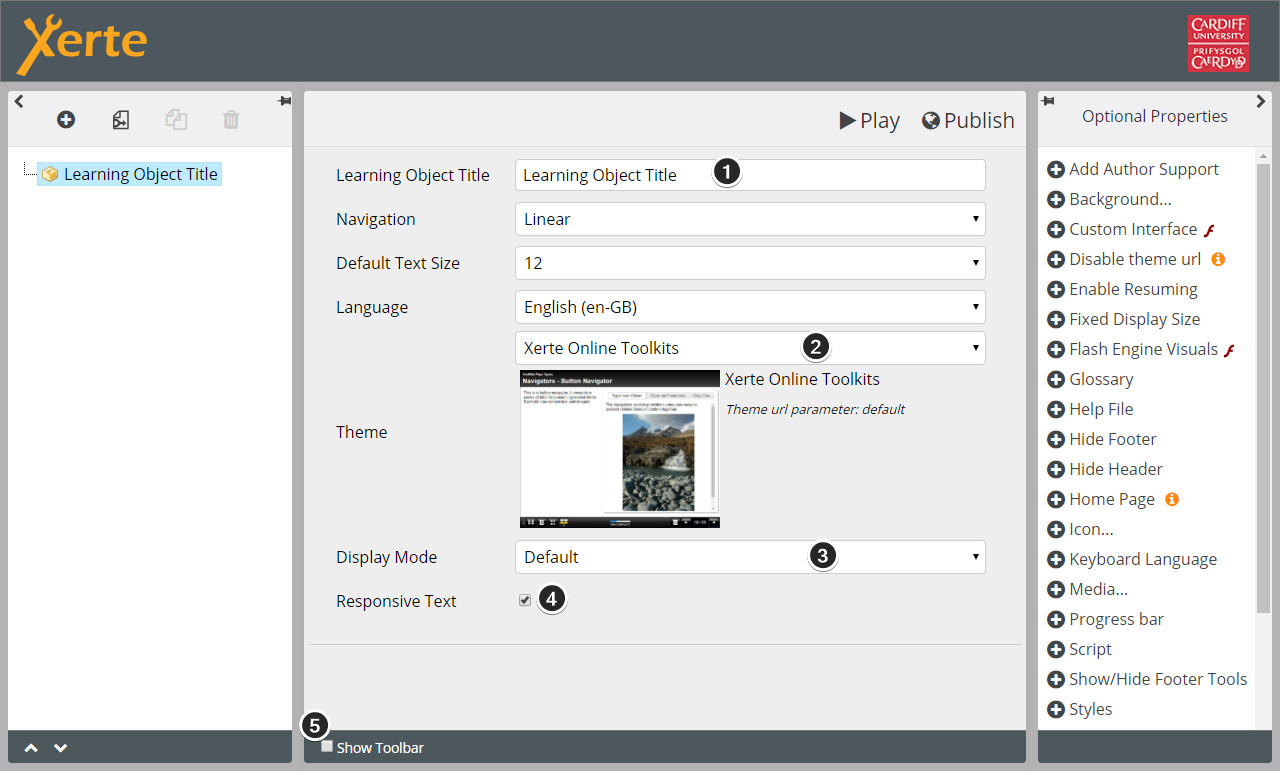This screenshot has width=1280, height=771.
Task: Click the duplicate page icon in tree toolbar
Action: tap(121, 120)
